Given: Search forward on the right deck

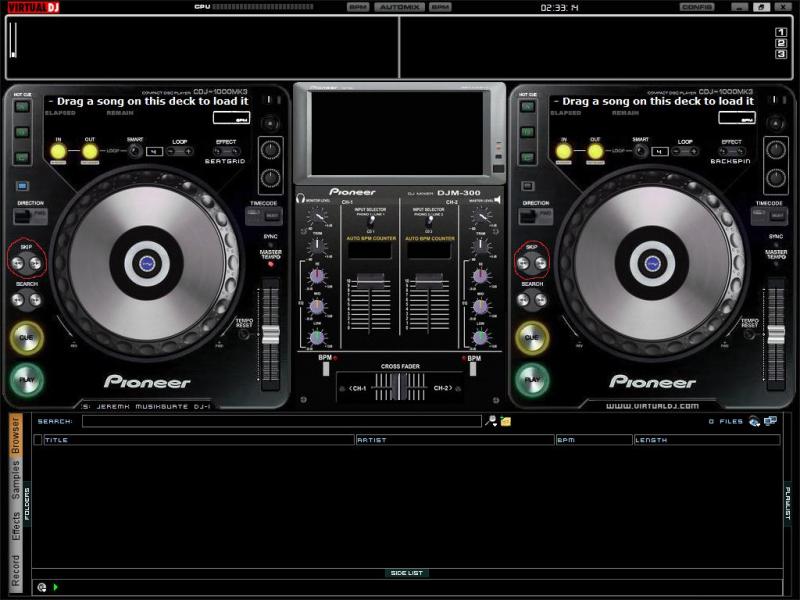Looking at the screenshot, I should click(x=541, y=300).
